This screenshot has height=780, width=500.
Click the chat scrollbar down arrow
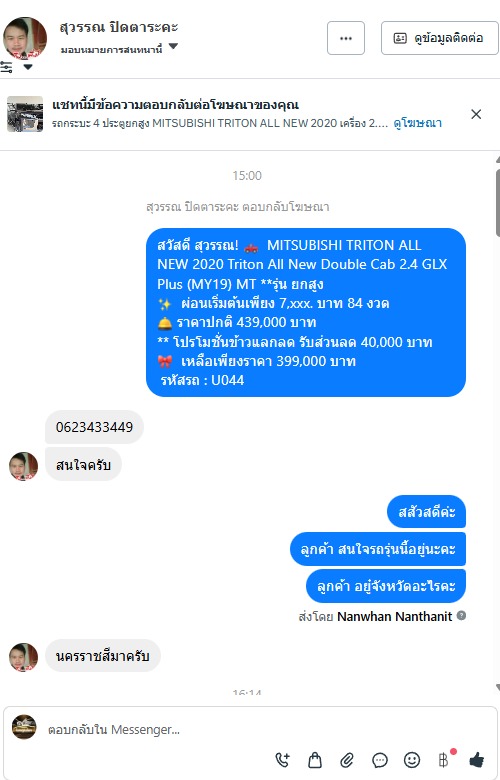[497, 687]
